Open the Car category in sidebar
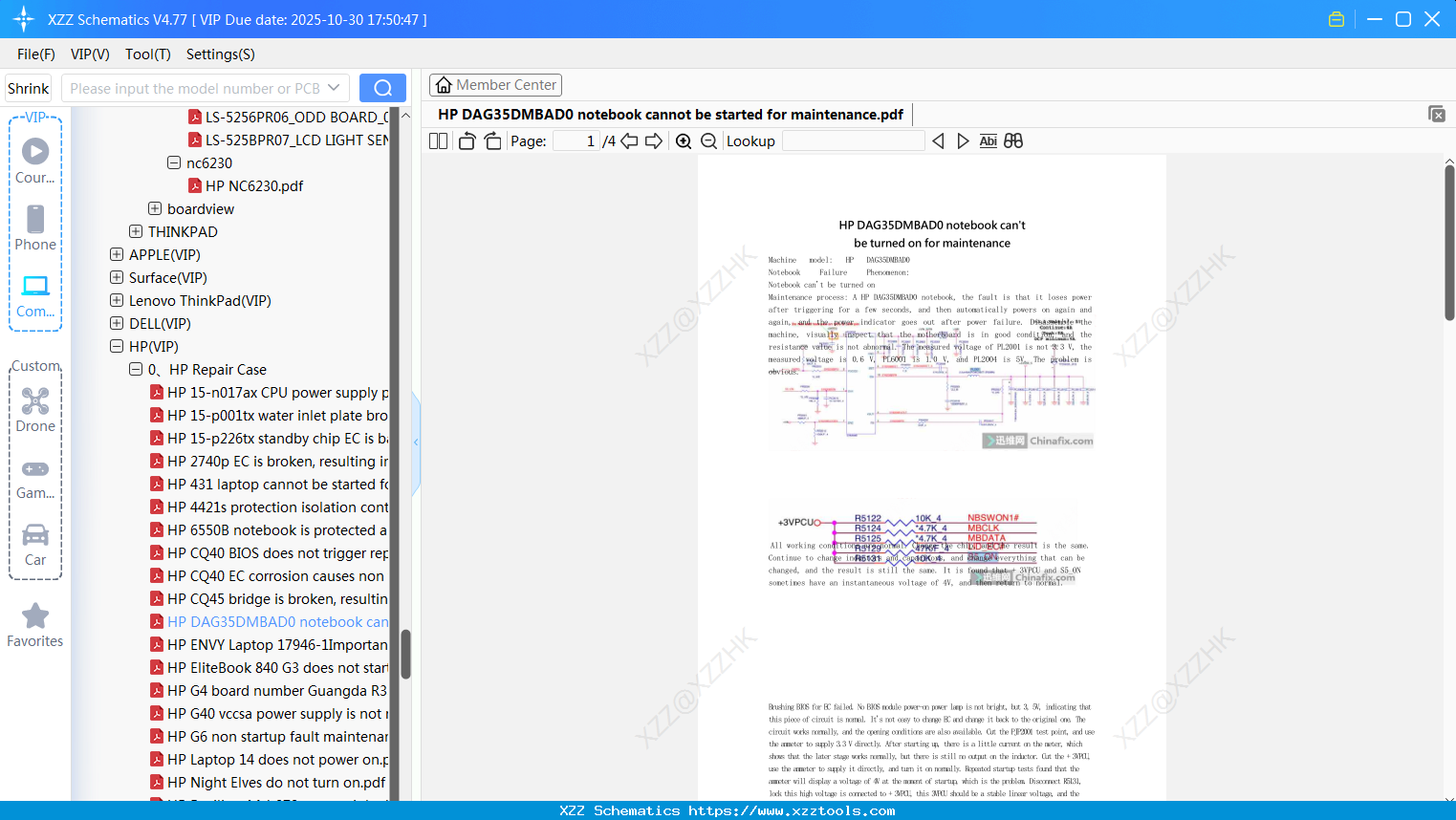 tap(35, 544)
